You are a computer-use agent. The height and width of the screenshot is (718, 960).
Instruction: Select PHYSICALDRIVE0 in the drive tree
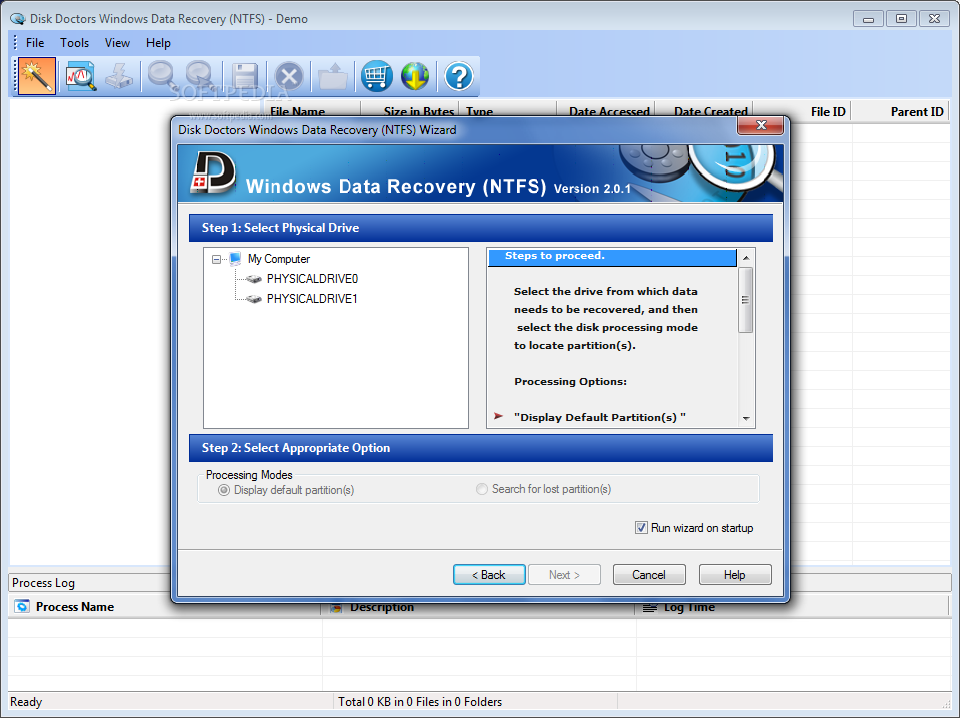(312, 279)
